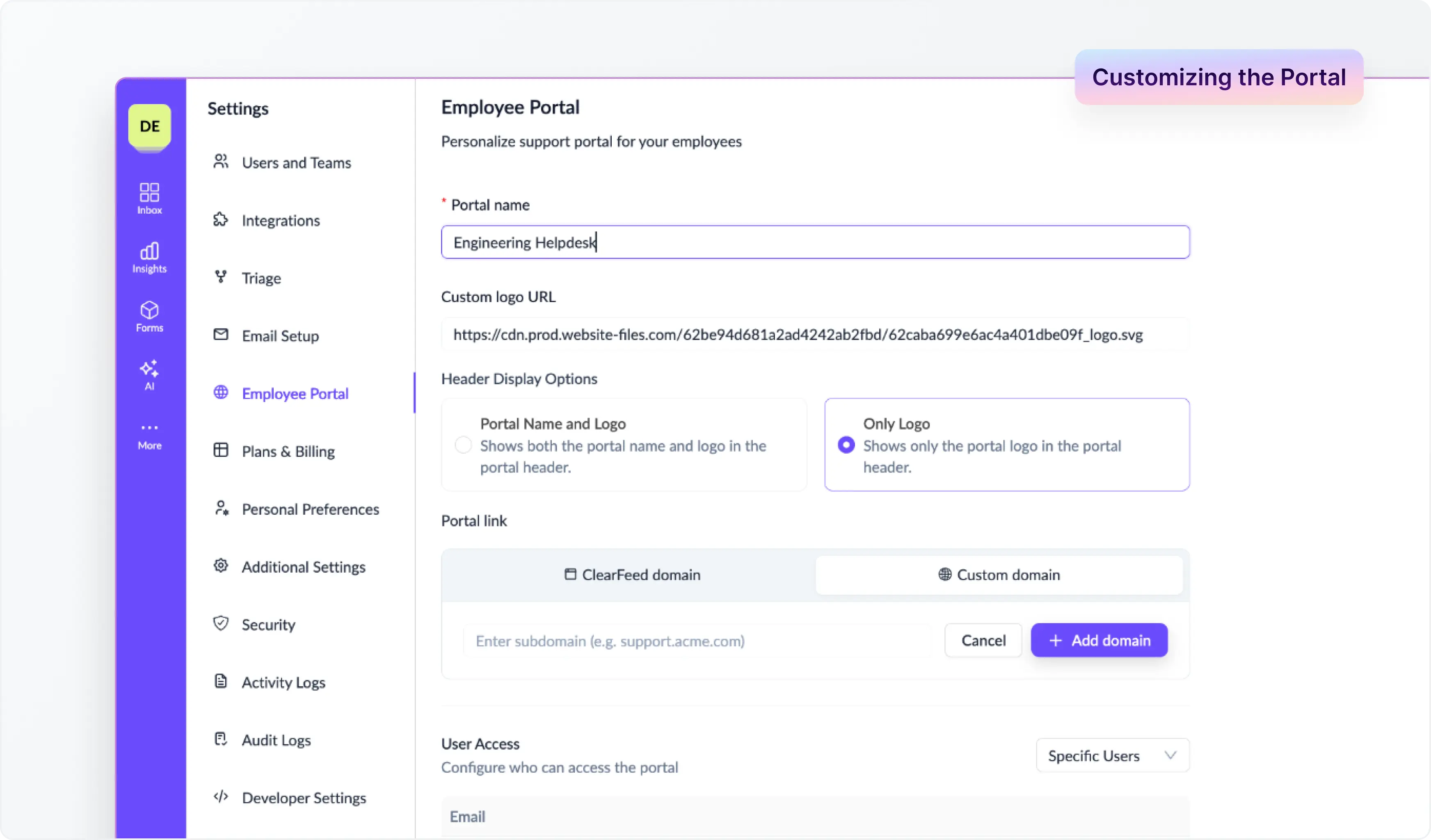
Task: Click the Additional Settings gear icon
Action: 221,566
